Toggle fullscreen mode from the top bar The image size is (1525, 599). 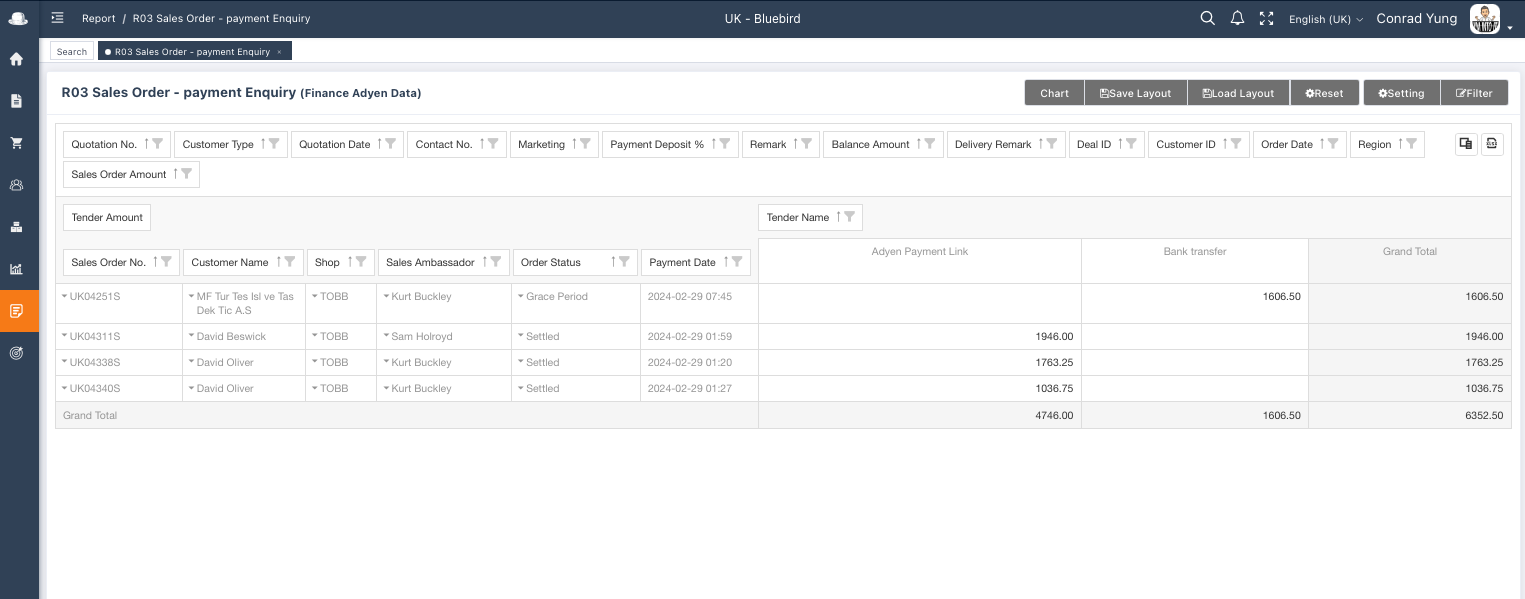coord(1267,18)
